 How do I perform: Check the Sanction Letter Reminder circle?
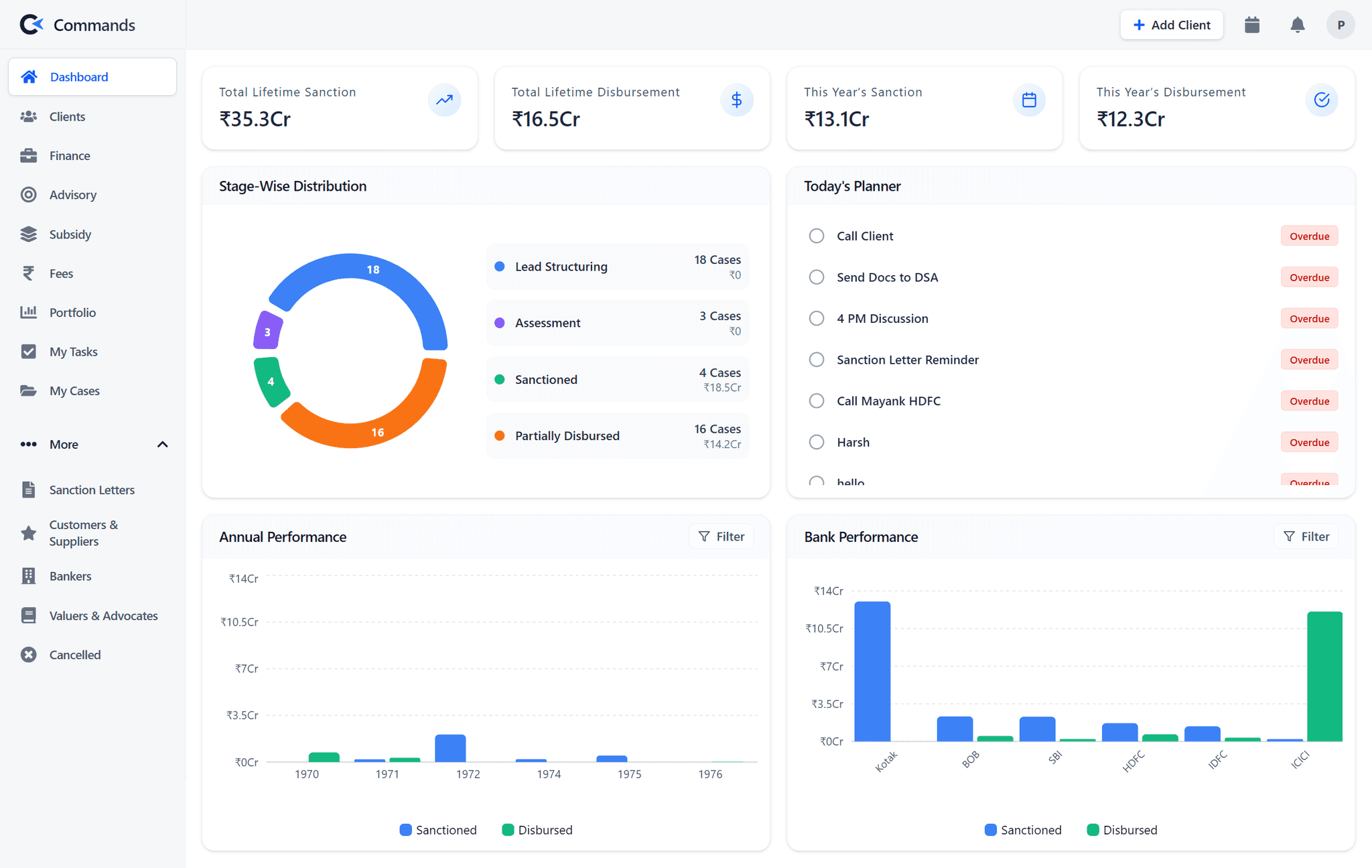pyautogui.click(x=817, y=360)
